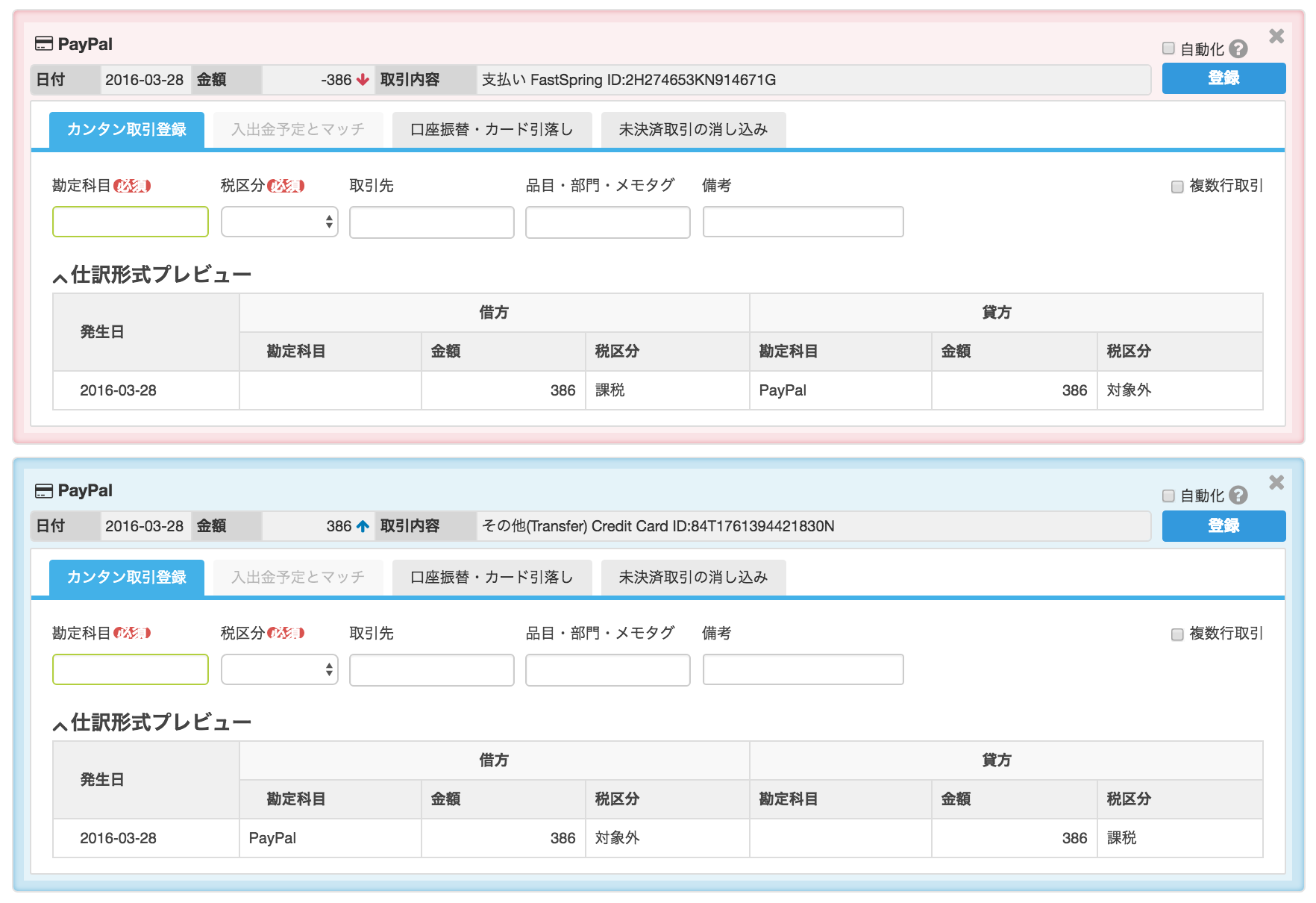This screenshot has height=903, width=1316.
Task: Close the FastSpring payment panel with X
Action: pos(1276,36)
